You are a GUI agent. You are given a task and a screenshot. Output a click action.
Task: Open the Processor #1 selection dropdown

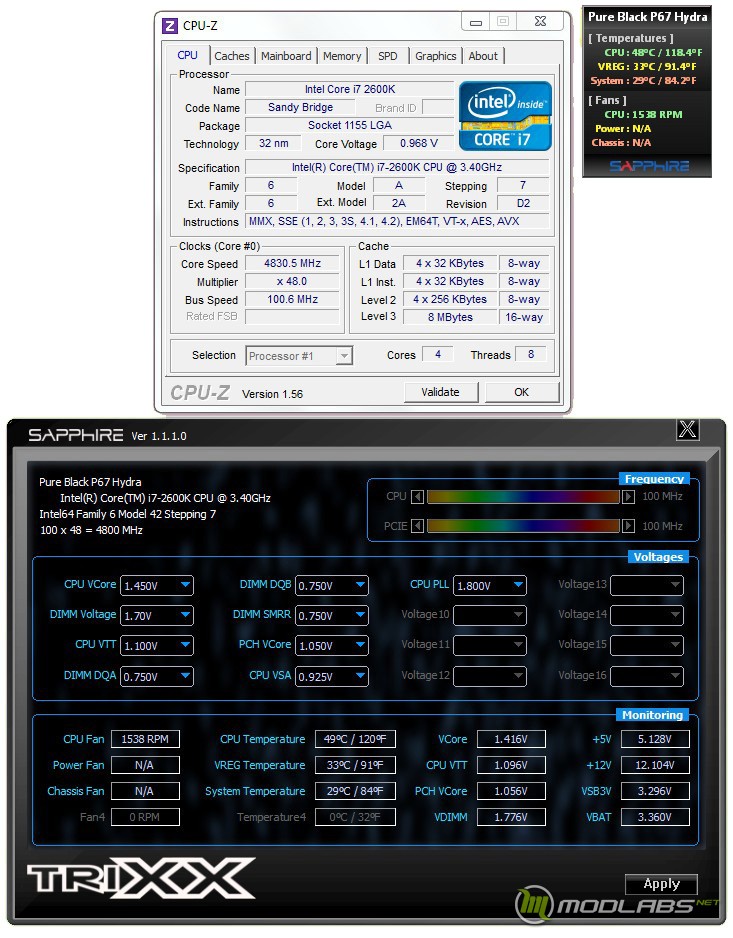tap(299, 356)
